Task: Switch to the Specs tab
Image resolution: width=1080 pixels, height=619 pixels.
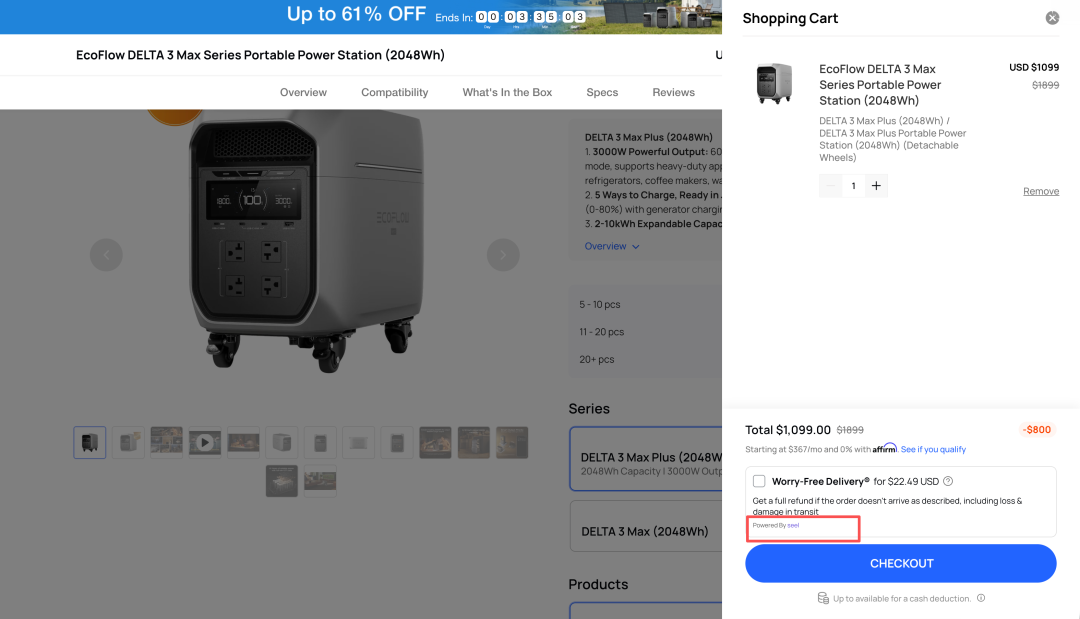Action: (x=602, y=92)
